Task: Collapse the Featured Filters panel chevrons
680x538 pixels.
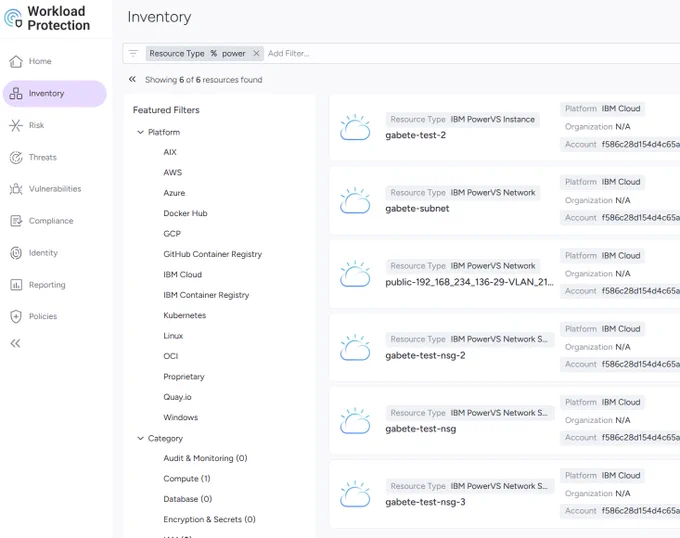Action: click(132, 79)
